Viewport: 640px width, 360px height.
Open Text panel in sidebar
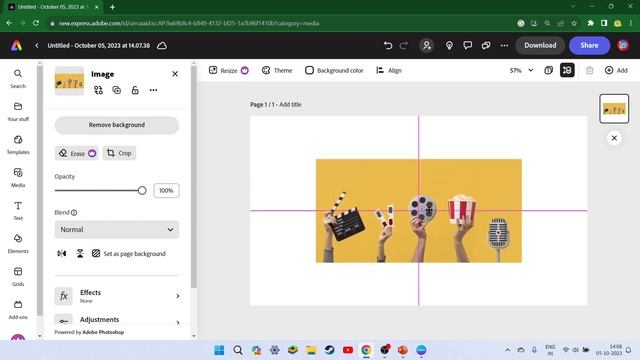tap(18, 211)
